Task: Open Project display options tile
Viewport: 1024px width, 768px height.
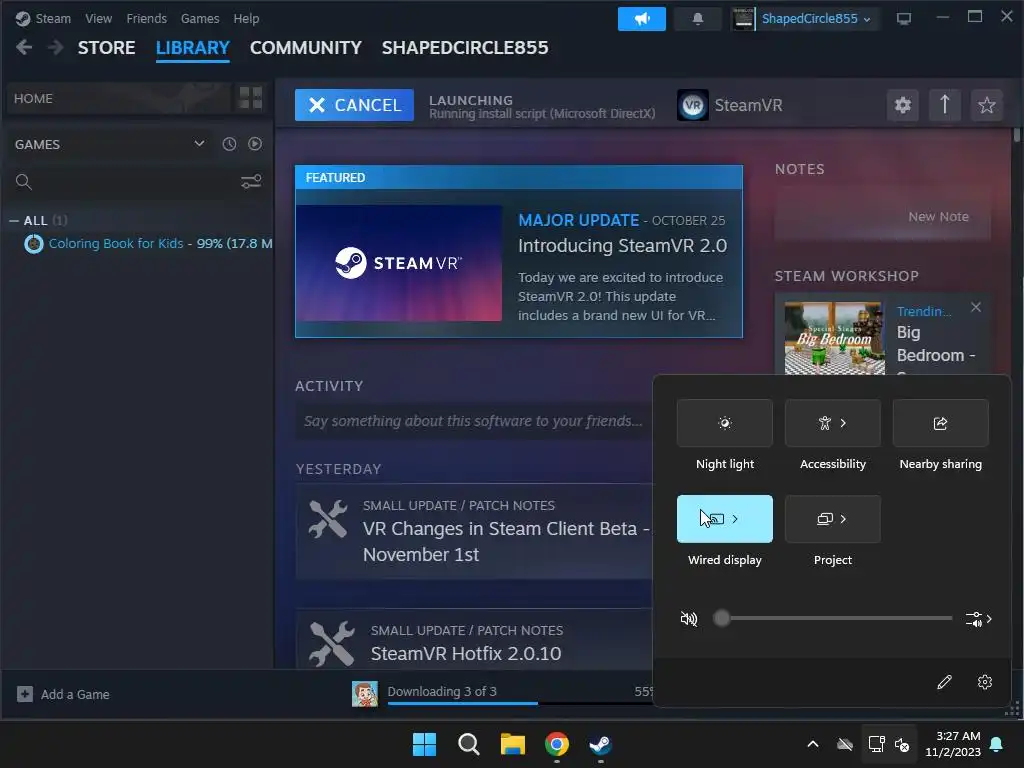Action: [833, 519]
